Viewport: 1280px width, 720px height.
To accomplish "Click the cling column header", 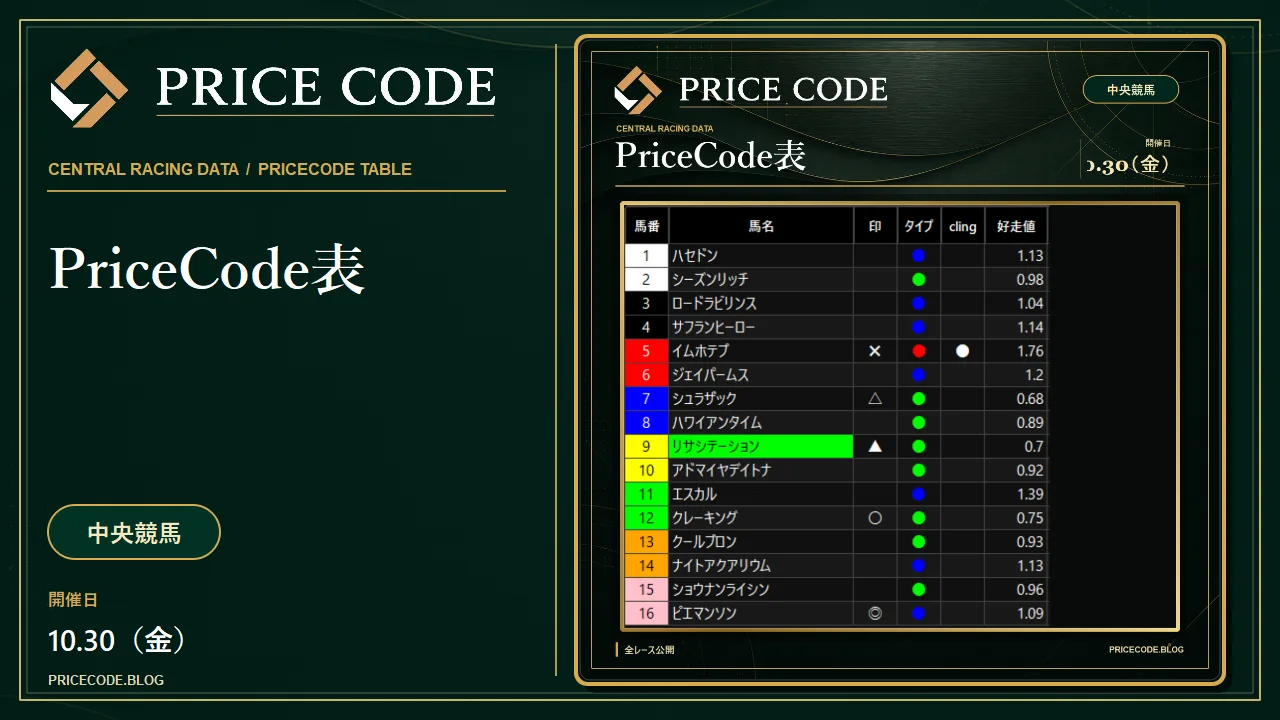I will [963, 227].
